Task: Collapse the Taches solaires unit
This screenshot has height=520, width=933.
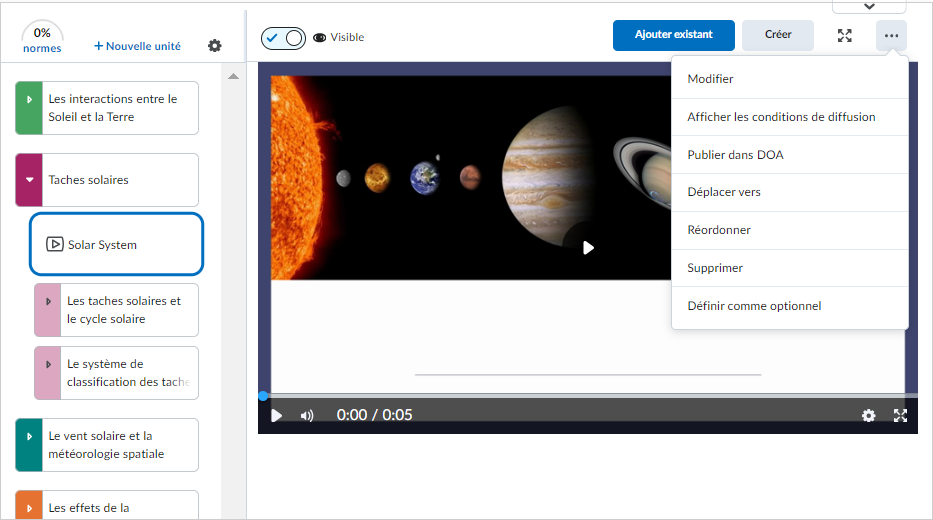Action: [29, 180]
